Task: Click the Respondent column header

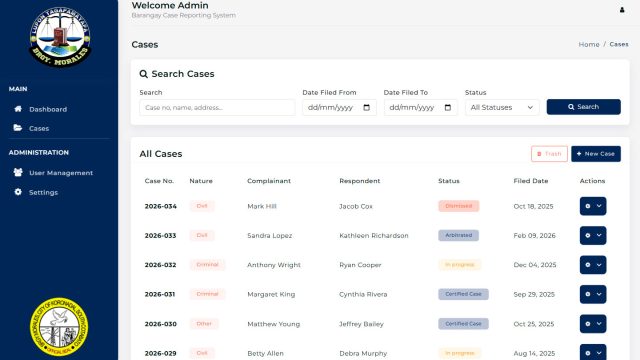Action: tap(360, 181)
